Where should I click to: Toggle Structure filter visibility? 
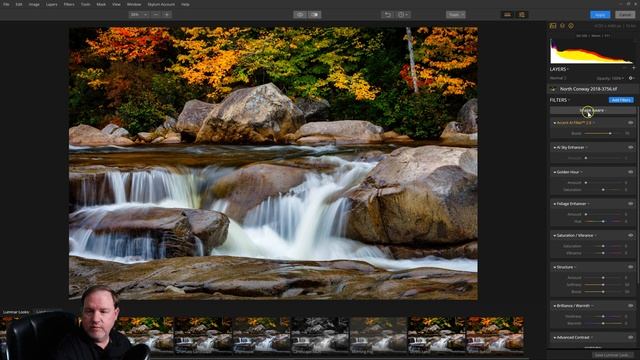pos(631,267)
